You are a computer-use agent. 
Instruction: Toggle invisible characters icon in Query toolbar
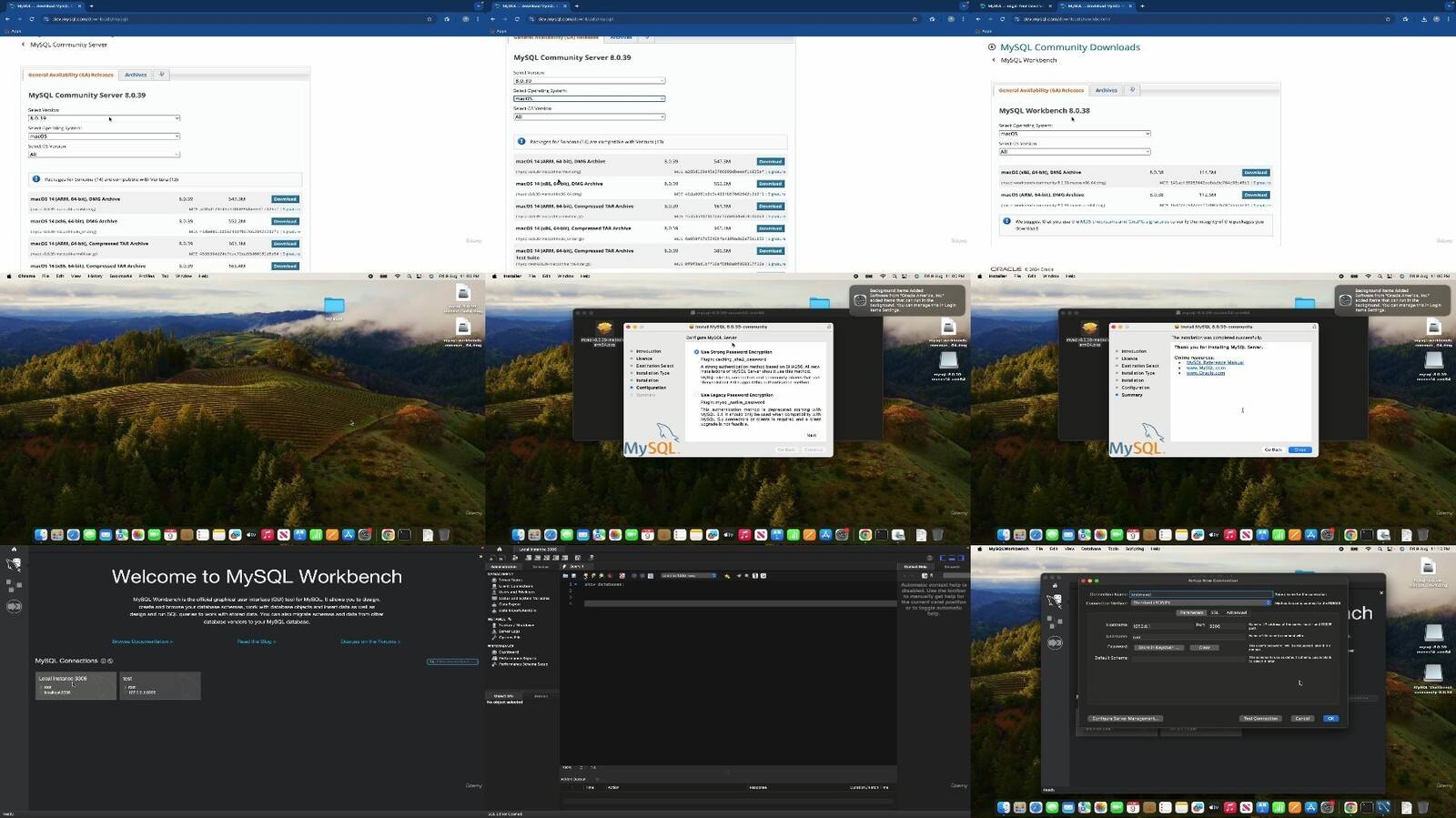(x=755, y=576)
